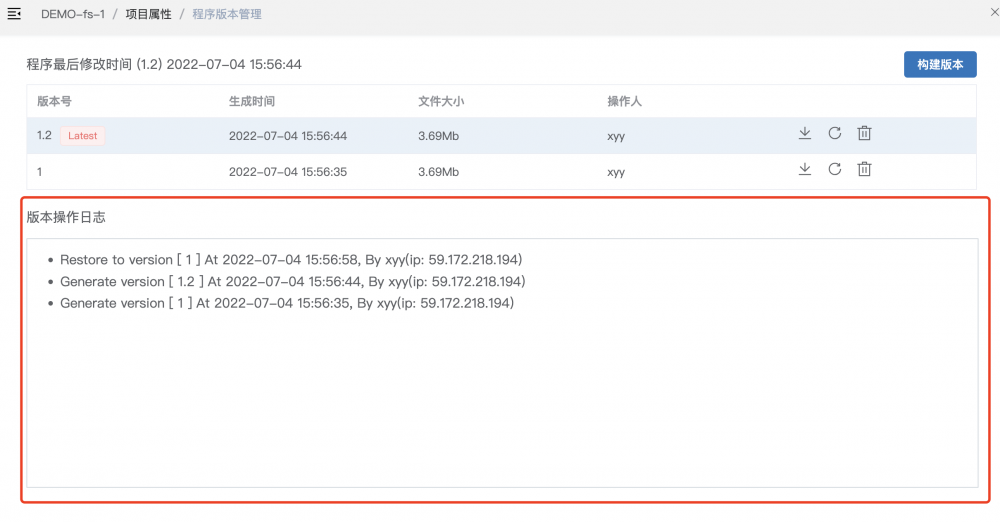Download version 1 package

(x=804, y=170)
